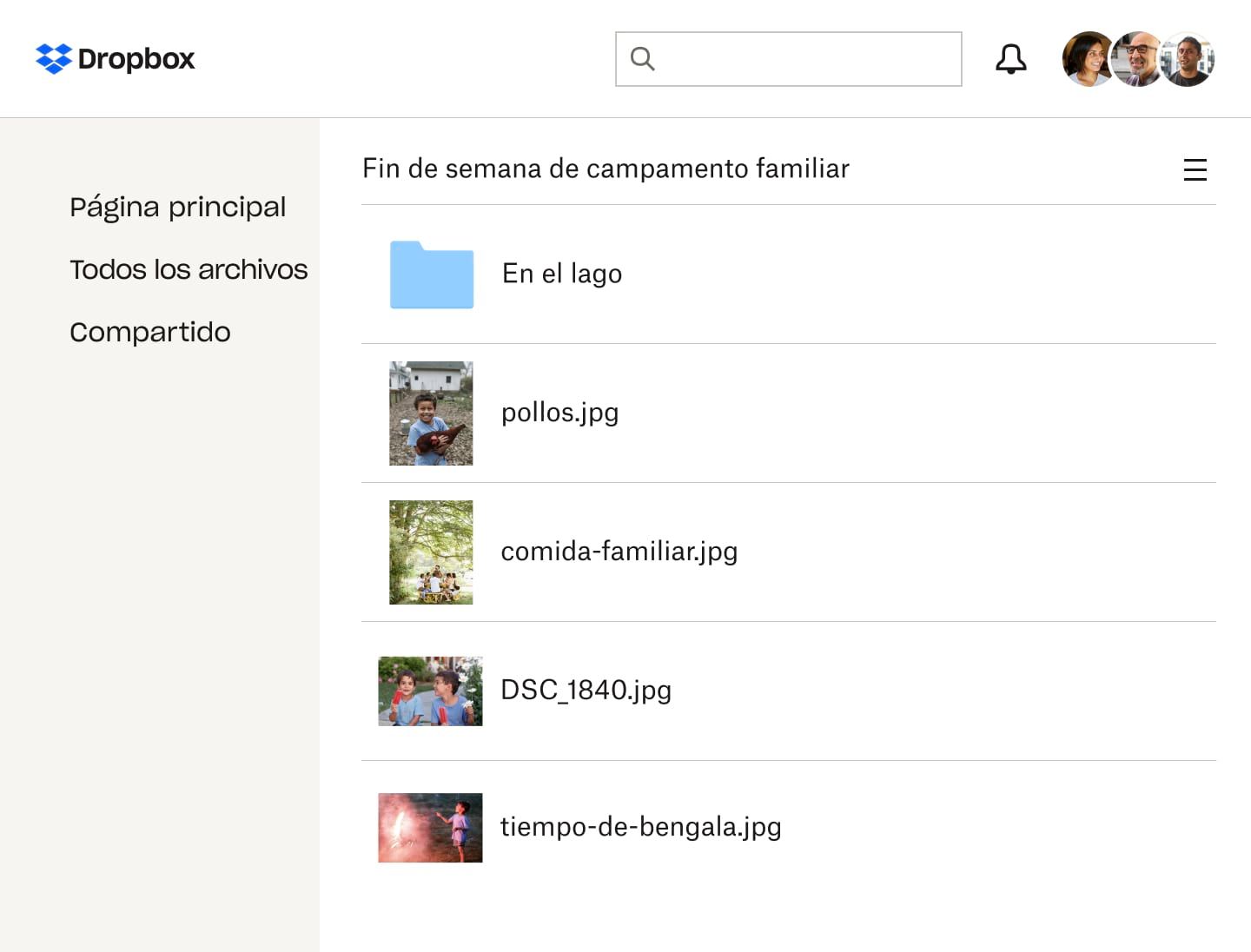1251x952 pixels.
Task: Open the Compartido section
Action: click(x=149, y=332)
